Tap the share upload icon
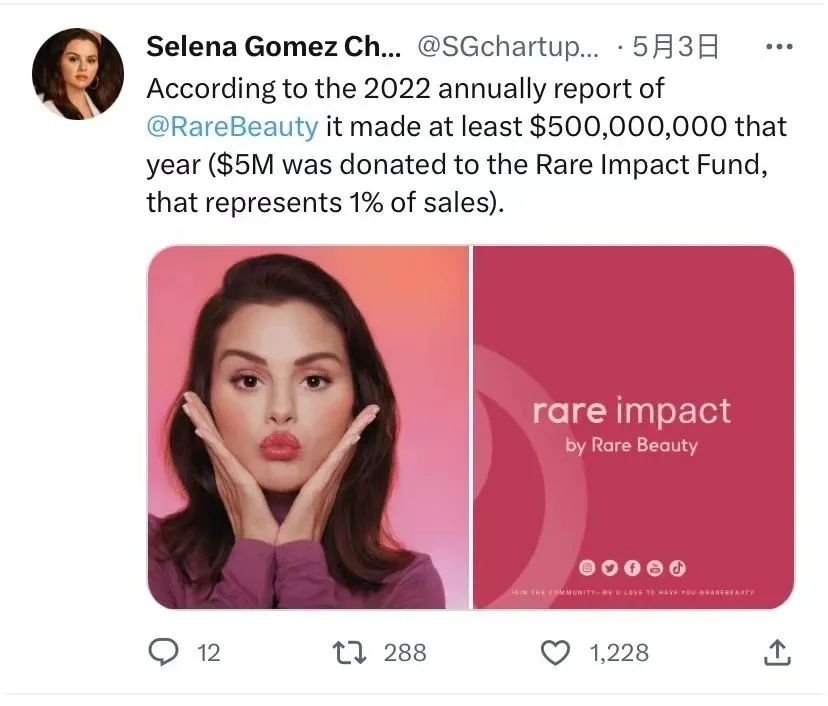Viewport: 828px width, 706px height. pyautogui.click(x=778, y=653)
